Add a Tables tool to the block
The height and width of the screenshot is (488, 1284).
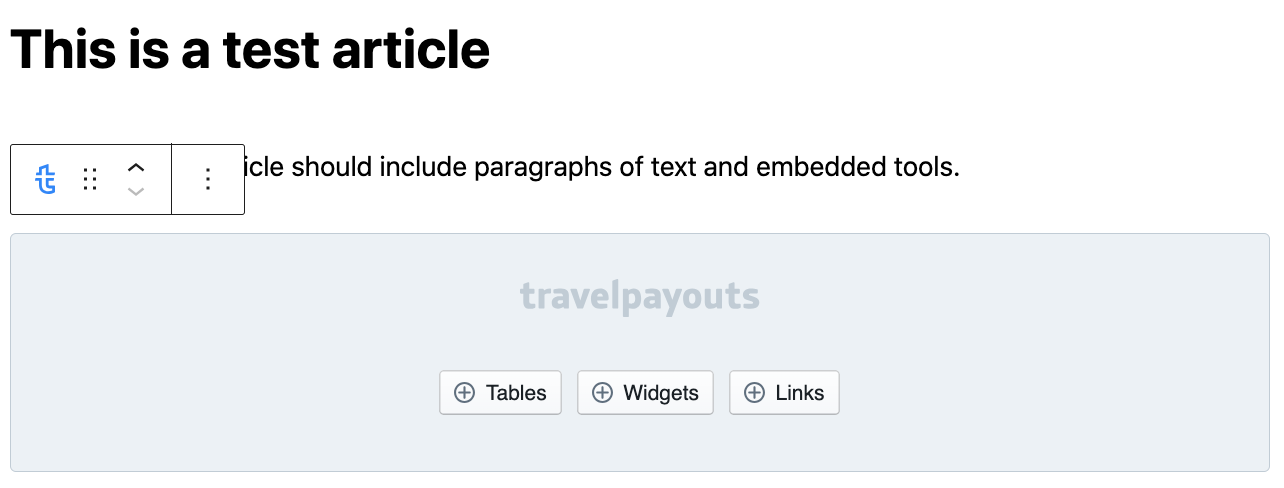(500, 393)
